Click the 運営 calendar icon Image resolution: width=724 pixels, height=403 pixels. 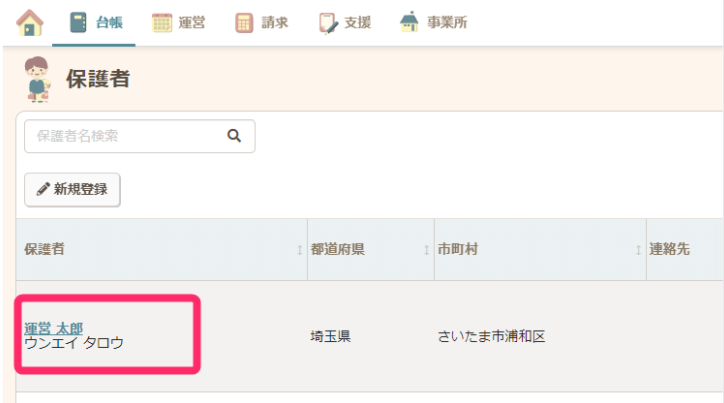coord(161,22)
